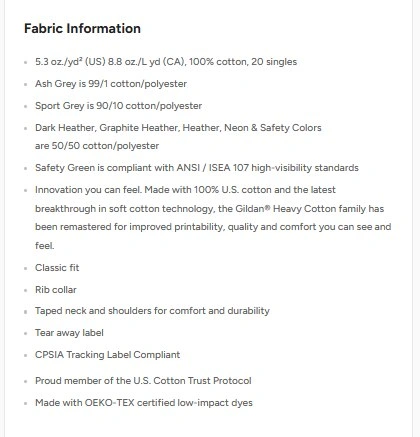
Task: Click the 5.3 oz./yd² fabric weight line
Action: click(x=166, y=62)
